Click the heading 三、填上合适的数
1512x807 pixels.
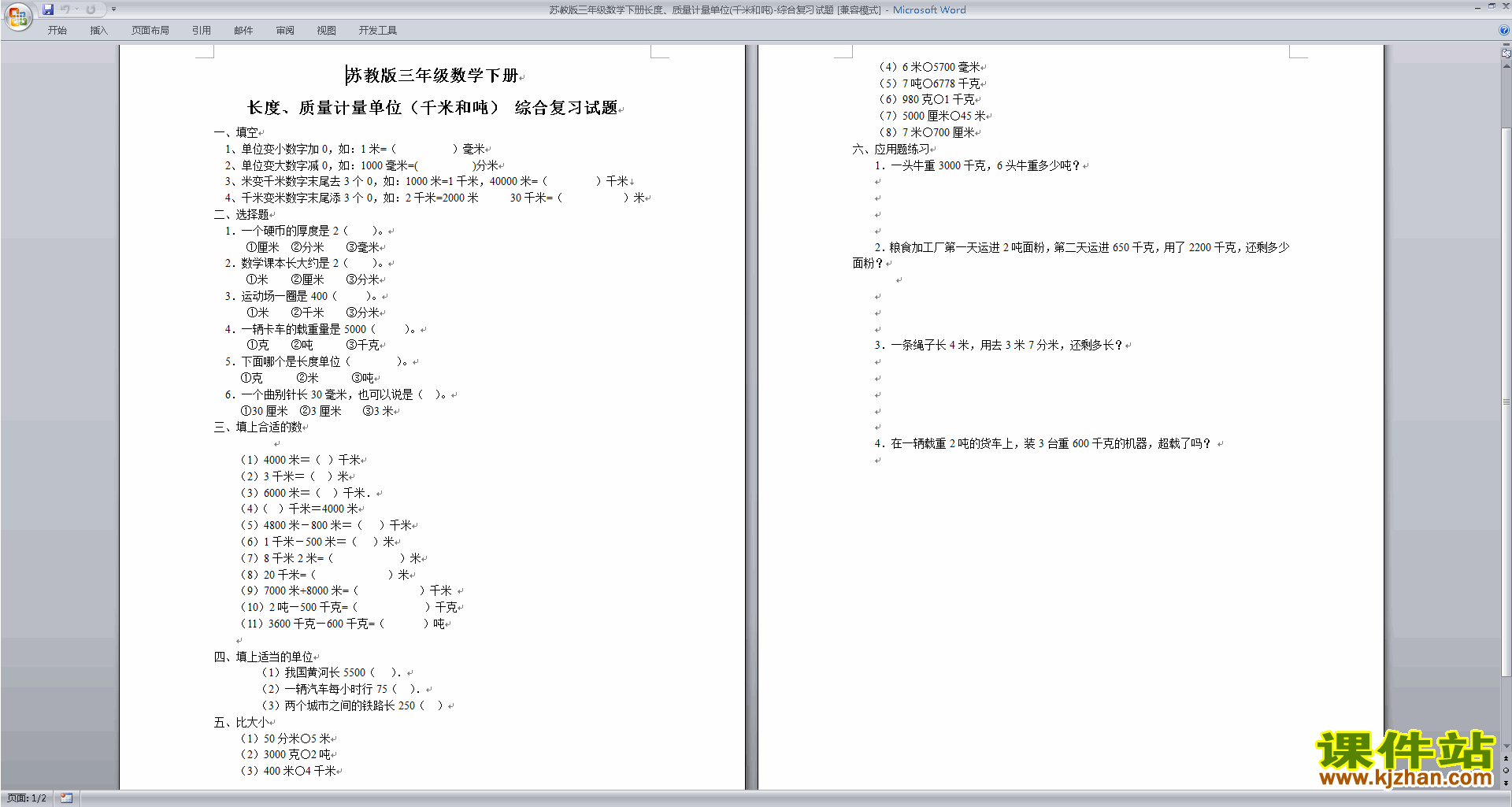pos(258,427)
